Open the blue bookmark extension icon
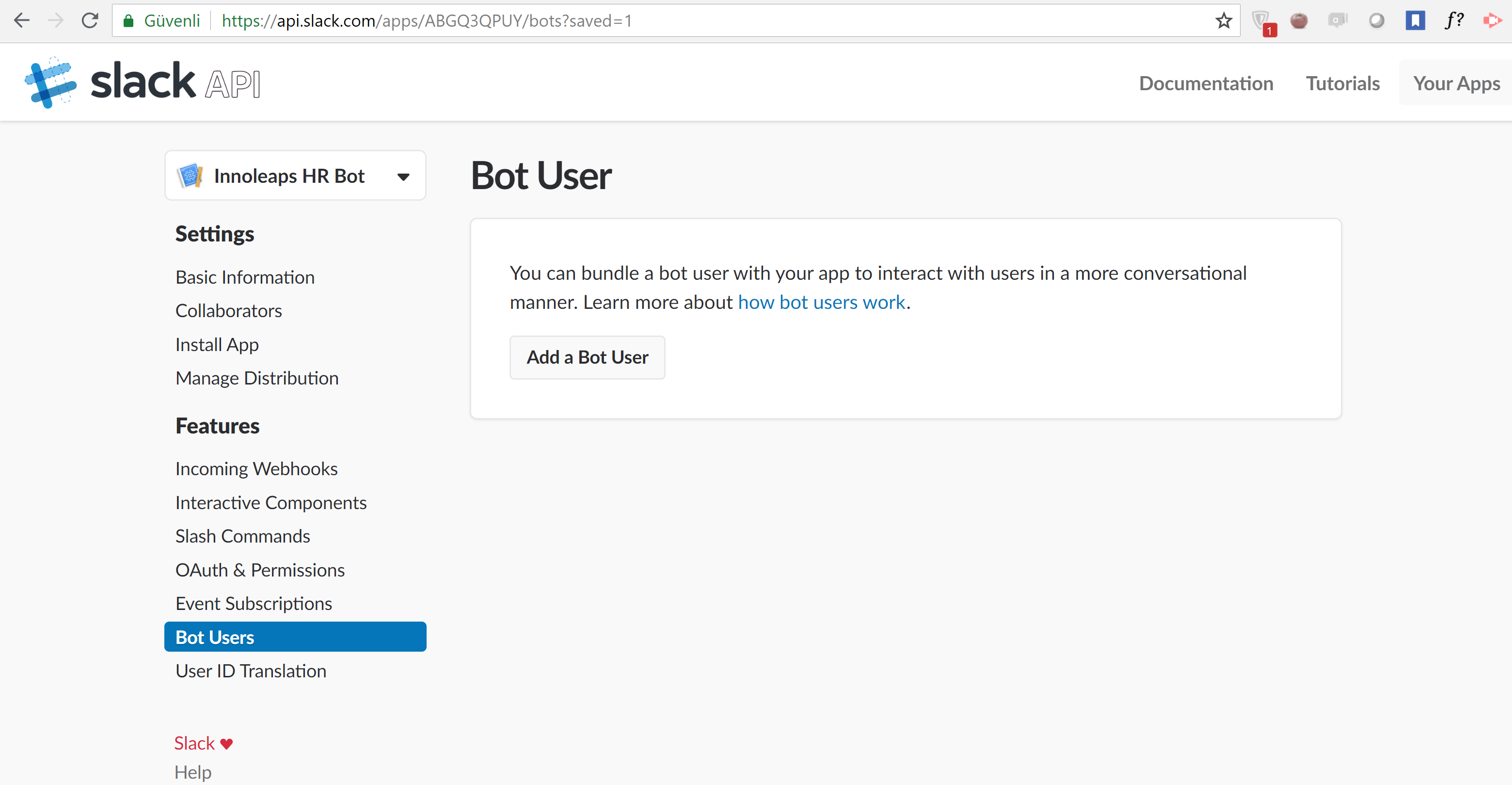Image resolution: width=1512 pixels, height=785 pixels. [1415, 20]
